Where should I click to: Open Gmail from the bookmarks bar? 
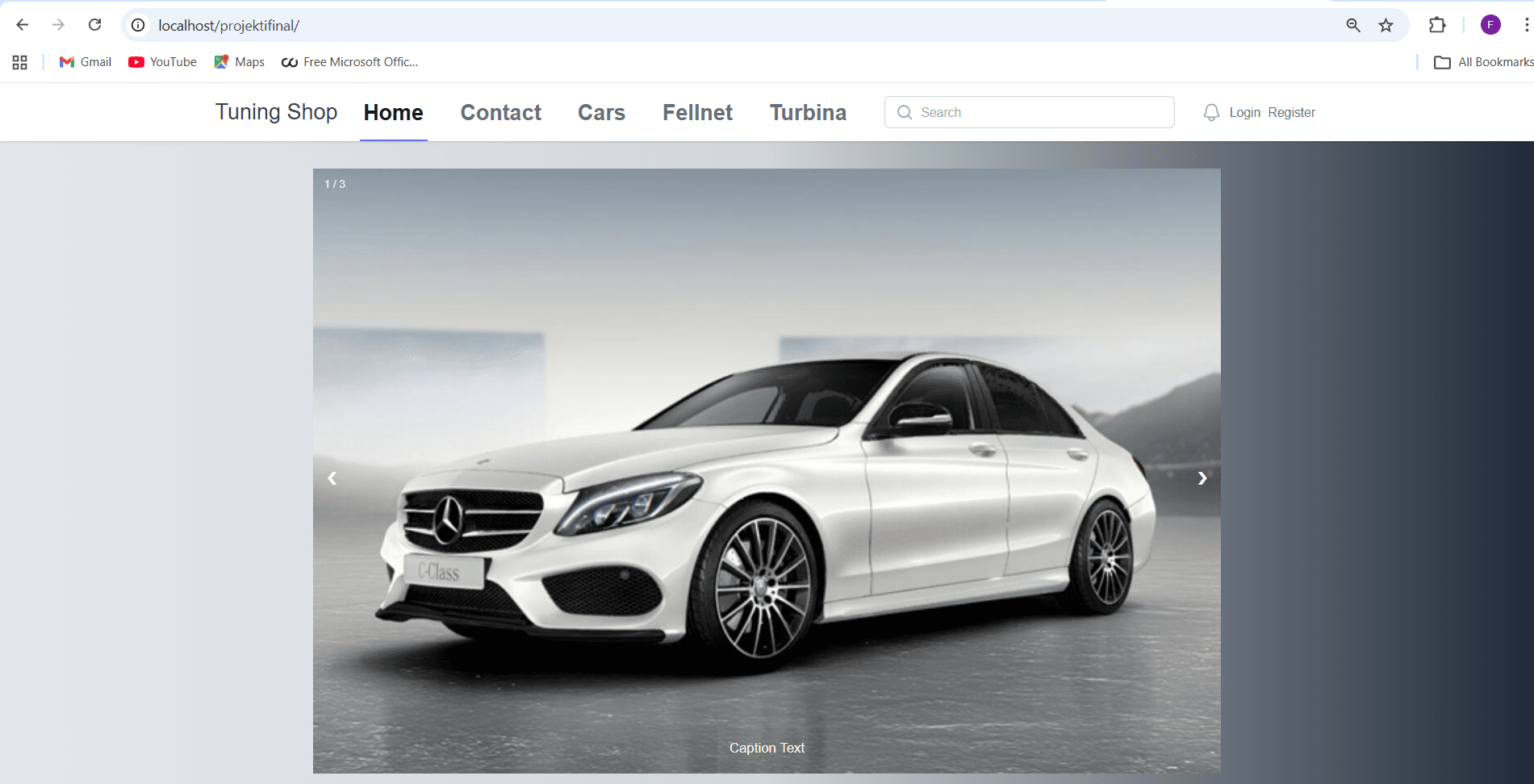pyautogui.click(x=84, y=61)
